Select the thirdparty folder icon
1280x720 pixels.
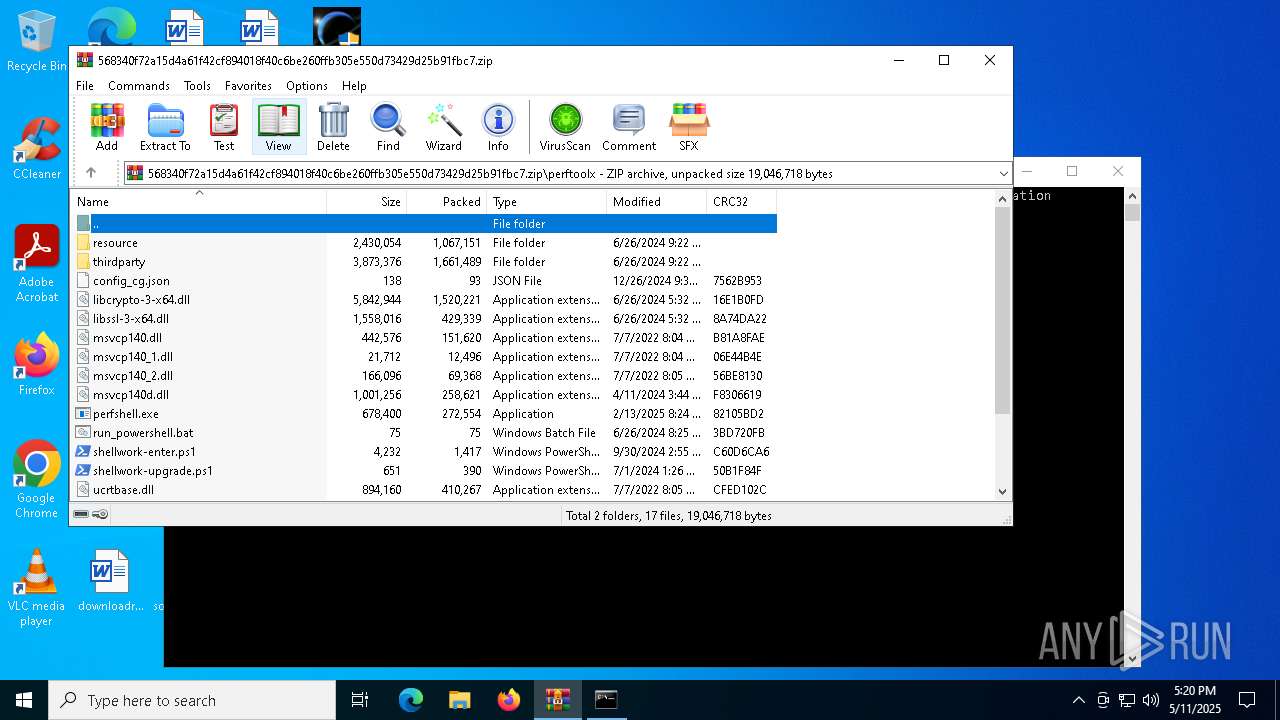click(x=84, y=262)
